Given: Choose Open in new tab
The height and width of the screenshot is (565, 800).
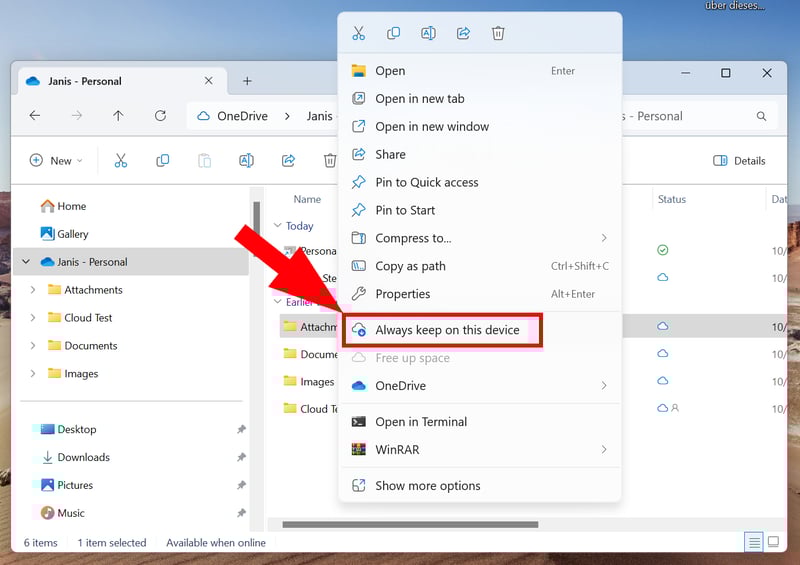Looking at the screenshot, I should click(x=480, y=99).
